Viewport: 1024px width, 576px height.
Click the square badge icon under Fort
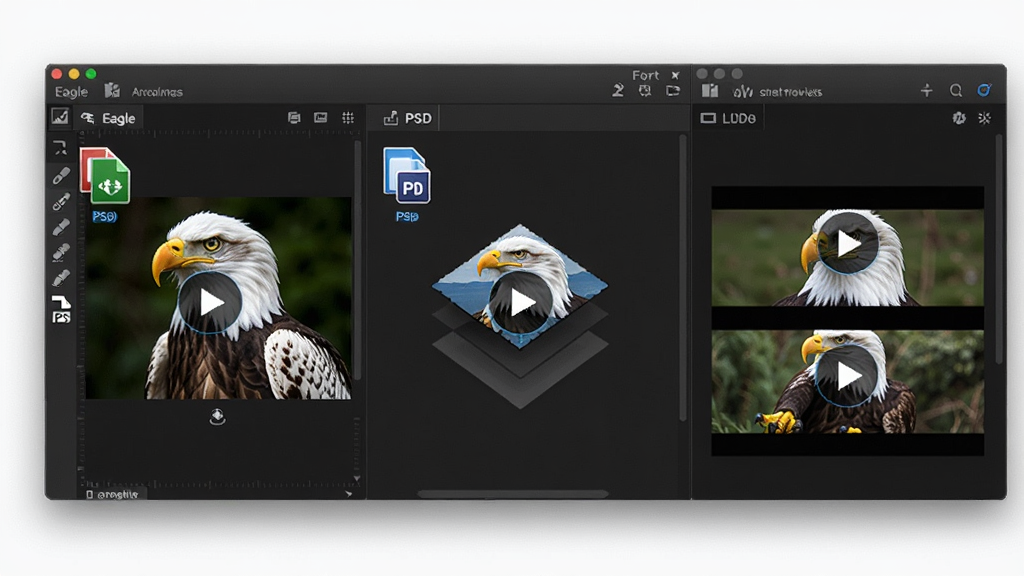coord(645,91)
